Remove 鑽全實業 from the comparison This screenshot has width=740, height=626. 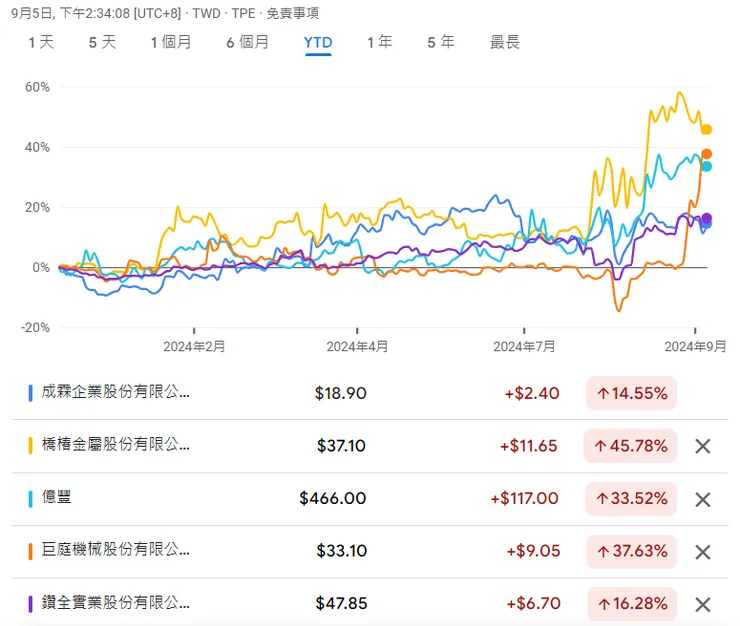(x=703, y=604)
